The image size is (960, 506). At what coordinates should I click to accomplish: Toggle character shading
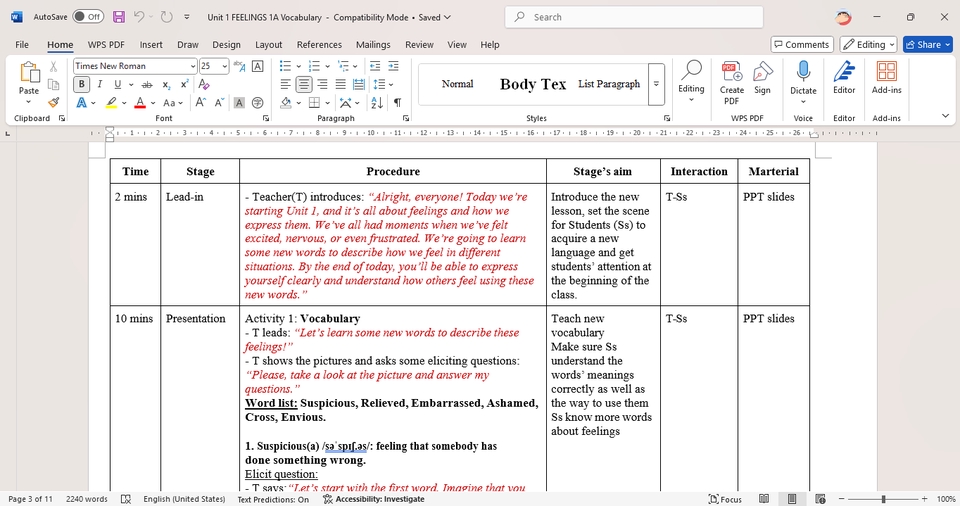pyautogui.click(x=239, y=103)
